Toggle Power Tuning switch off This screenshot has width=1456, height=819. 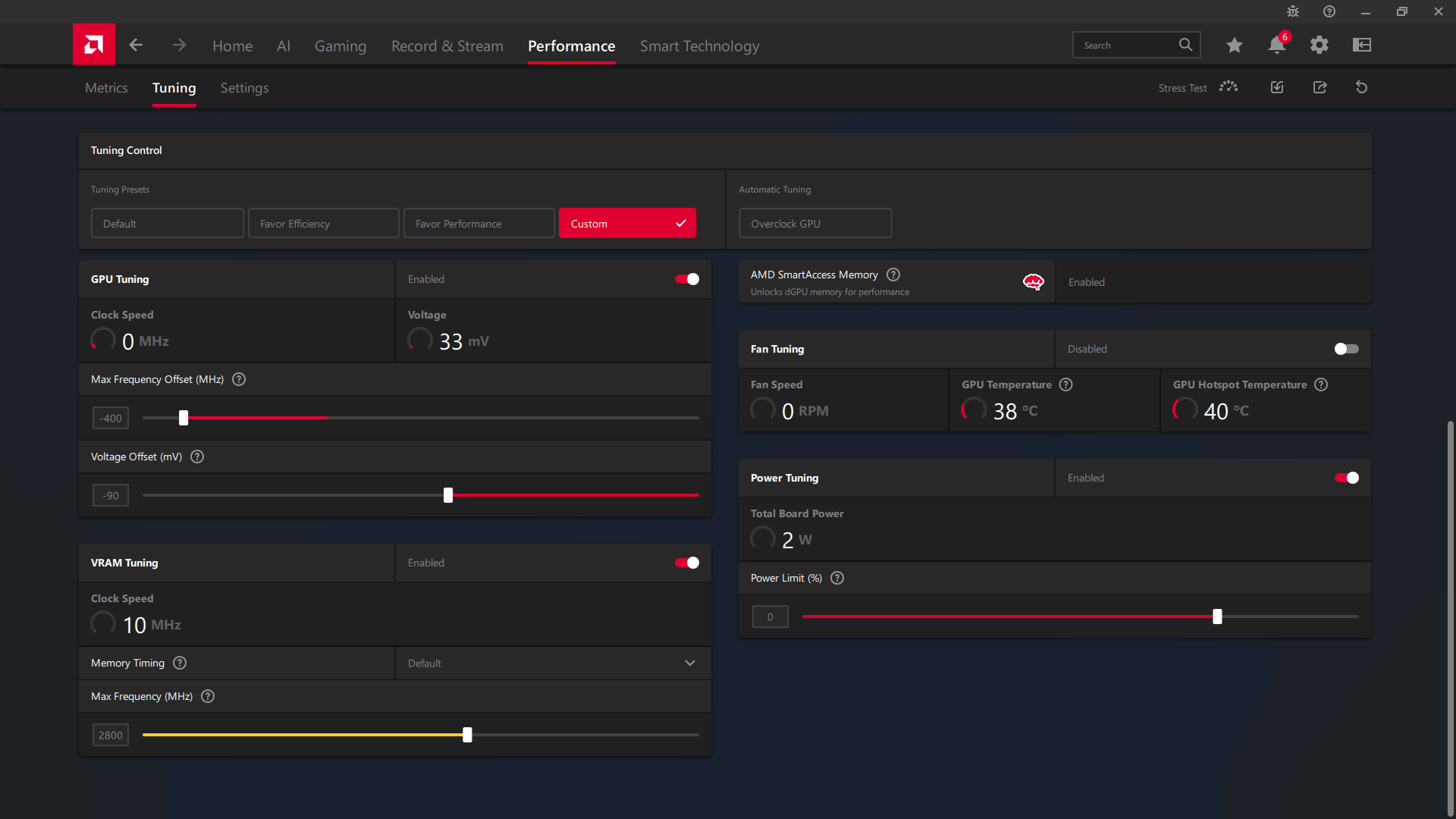[1347, 478]
